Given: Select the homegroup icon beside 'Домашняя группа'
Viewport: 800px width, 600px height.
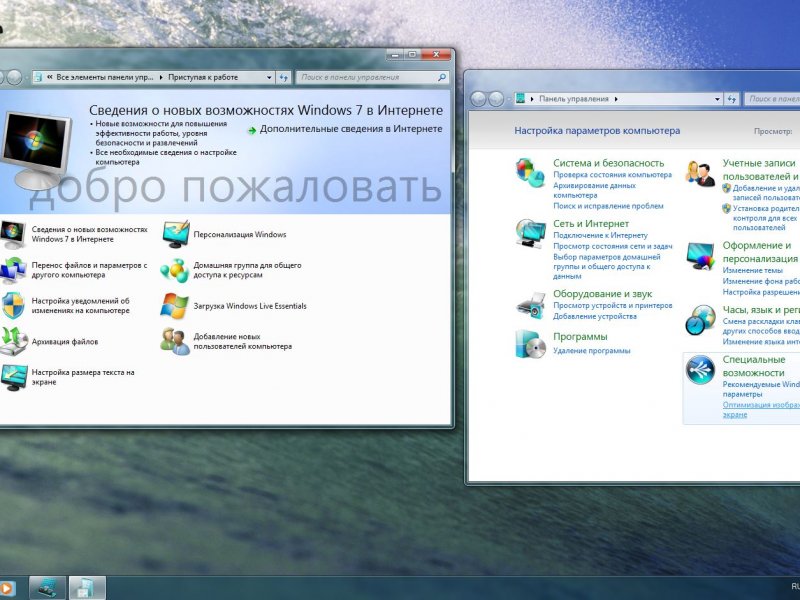Looking at the screenshot, I should (x=174, y=270).
